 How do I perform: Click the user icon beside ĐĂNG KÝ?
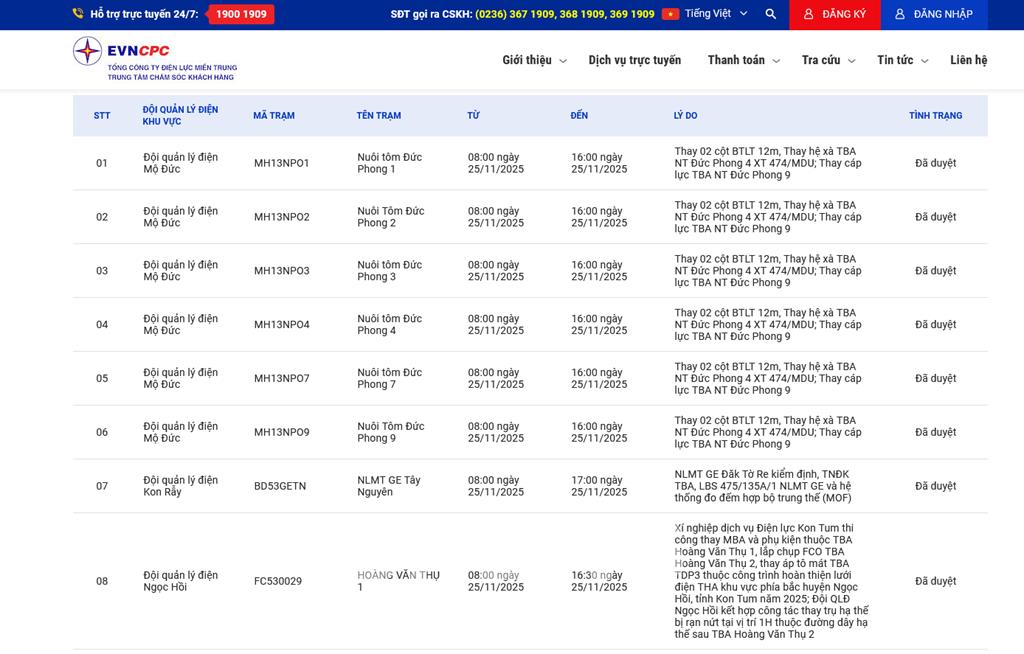point(808,14)
